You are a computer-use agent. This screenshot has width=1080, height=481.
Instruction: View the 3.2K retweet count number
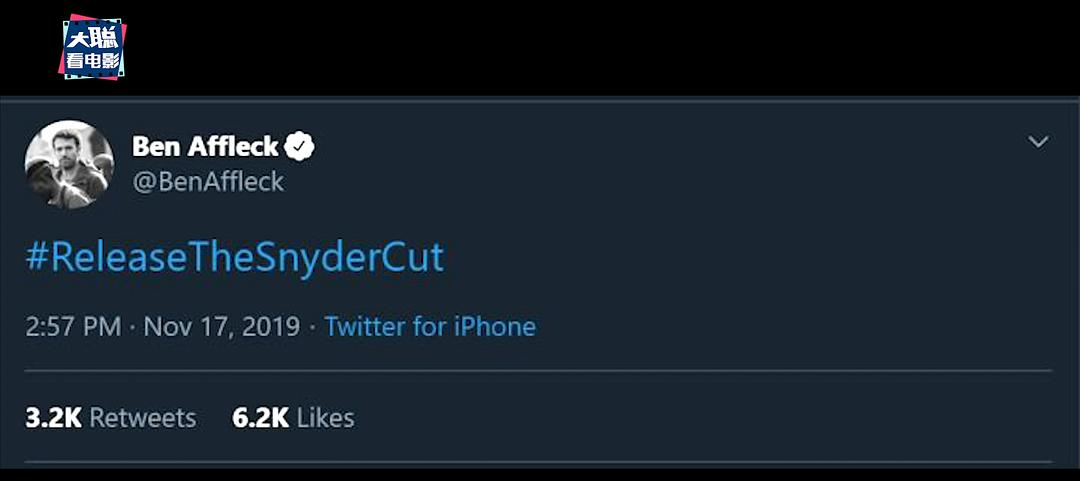[x=53, y=417]
